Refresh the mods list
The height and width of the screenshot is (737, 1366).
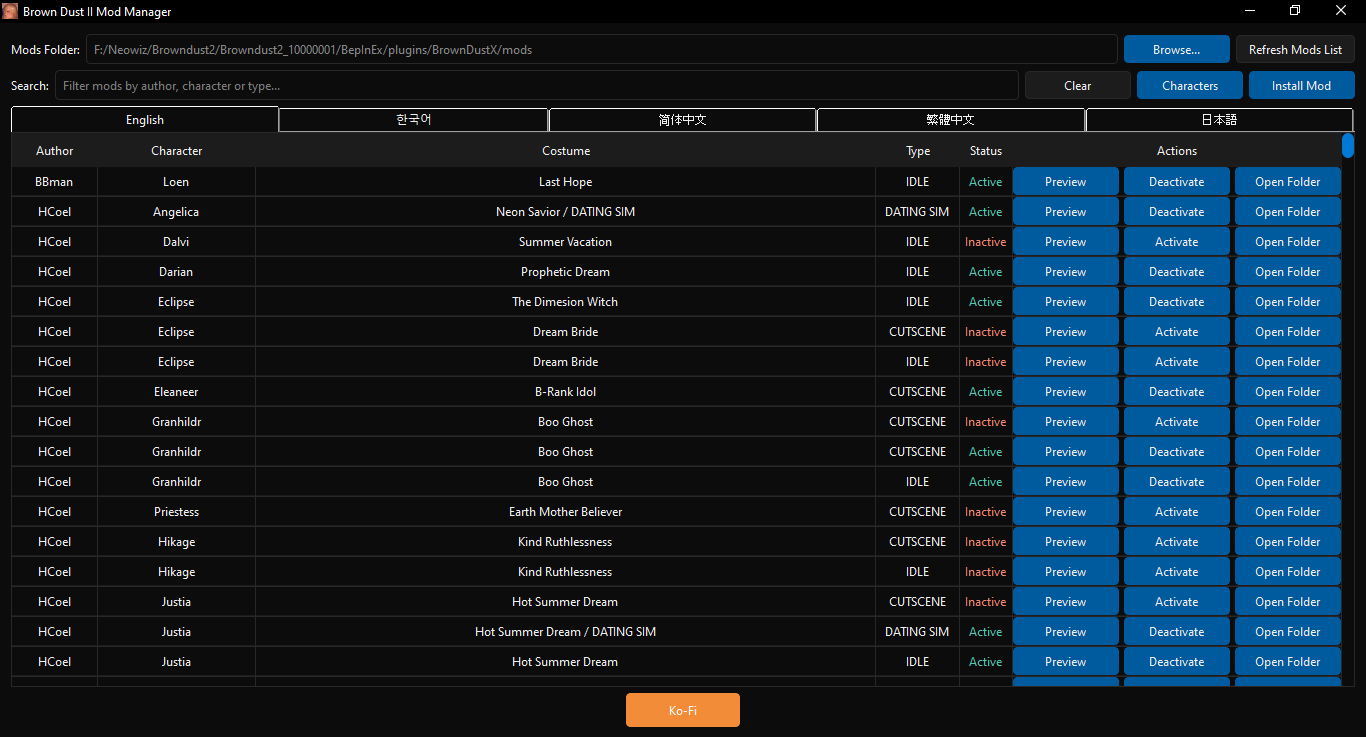[x=1295, y=48]
